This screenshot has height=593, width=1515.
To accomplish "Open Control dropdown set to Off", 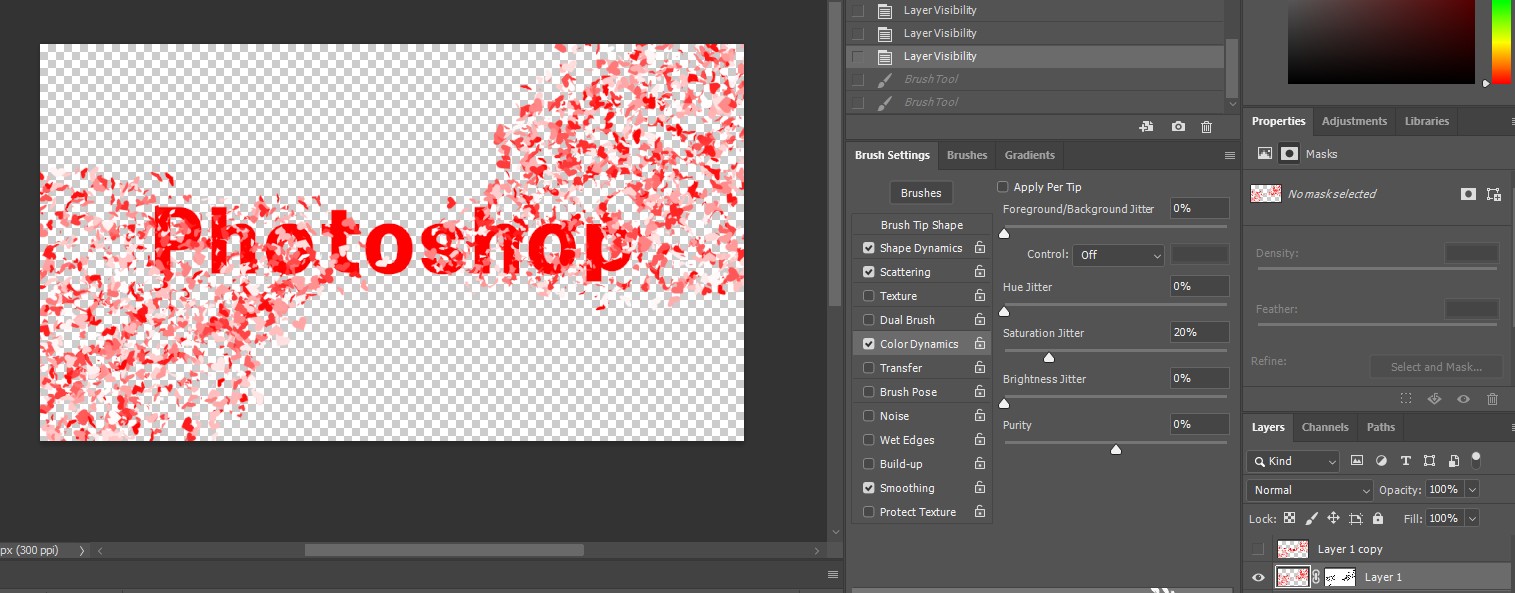I will coord(1118,255).
